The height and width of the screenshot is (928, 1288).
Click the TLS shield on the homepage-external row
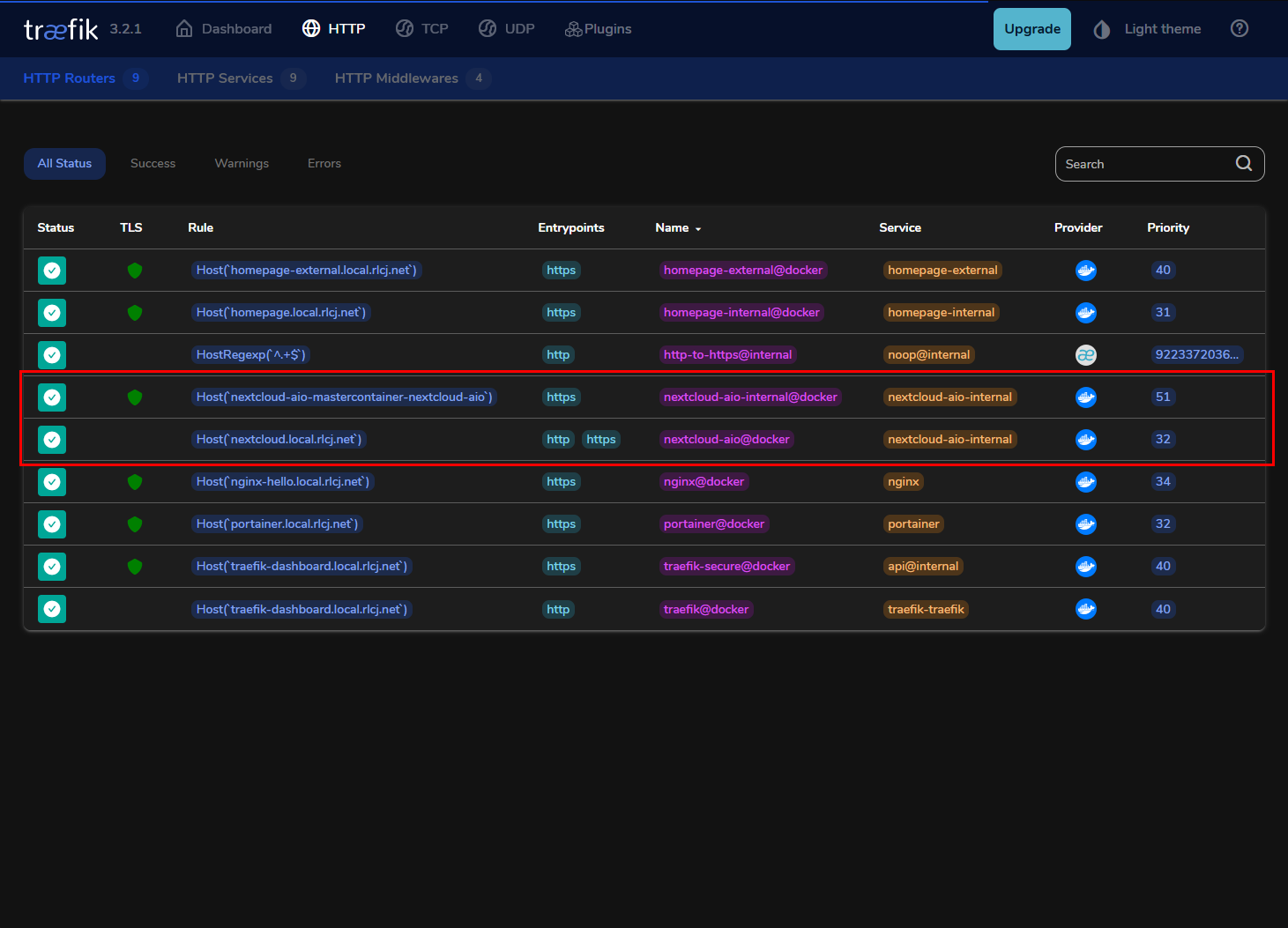pos(134,271)
